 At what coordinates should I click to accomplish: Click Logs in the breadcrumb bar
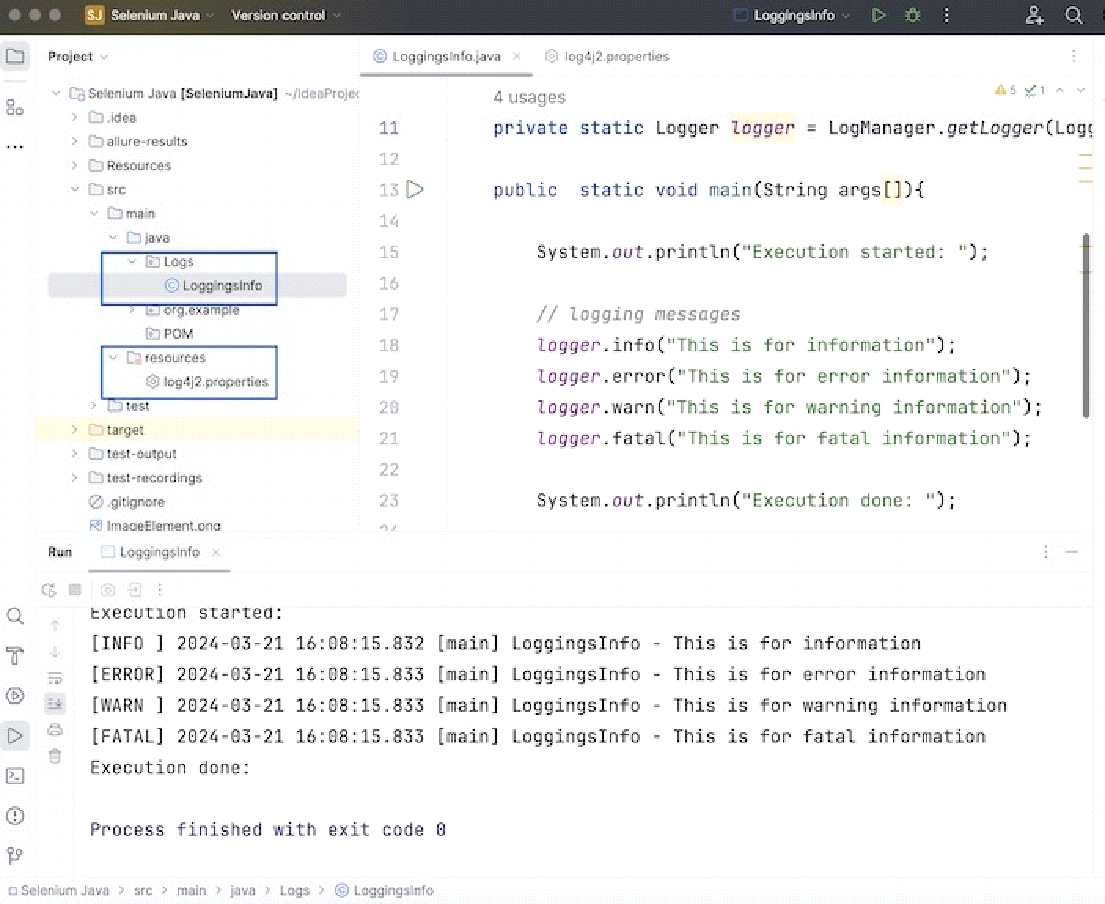(x=295, y=891)
